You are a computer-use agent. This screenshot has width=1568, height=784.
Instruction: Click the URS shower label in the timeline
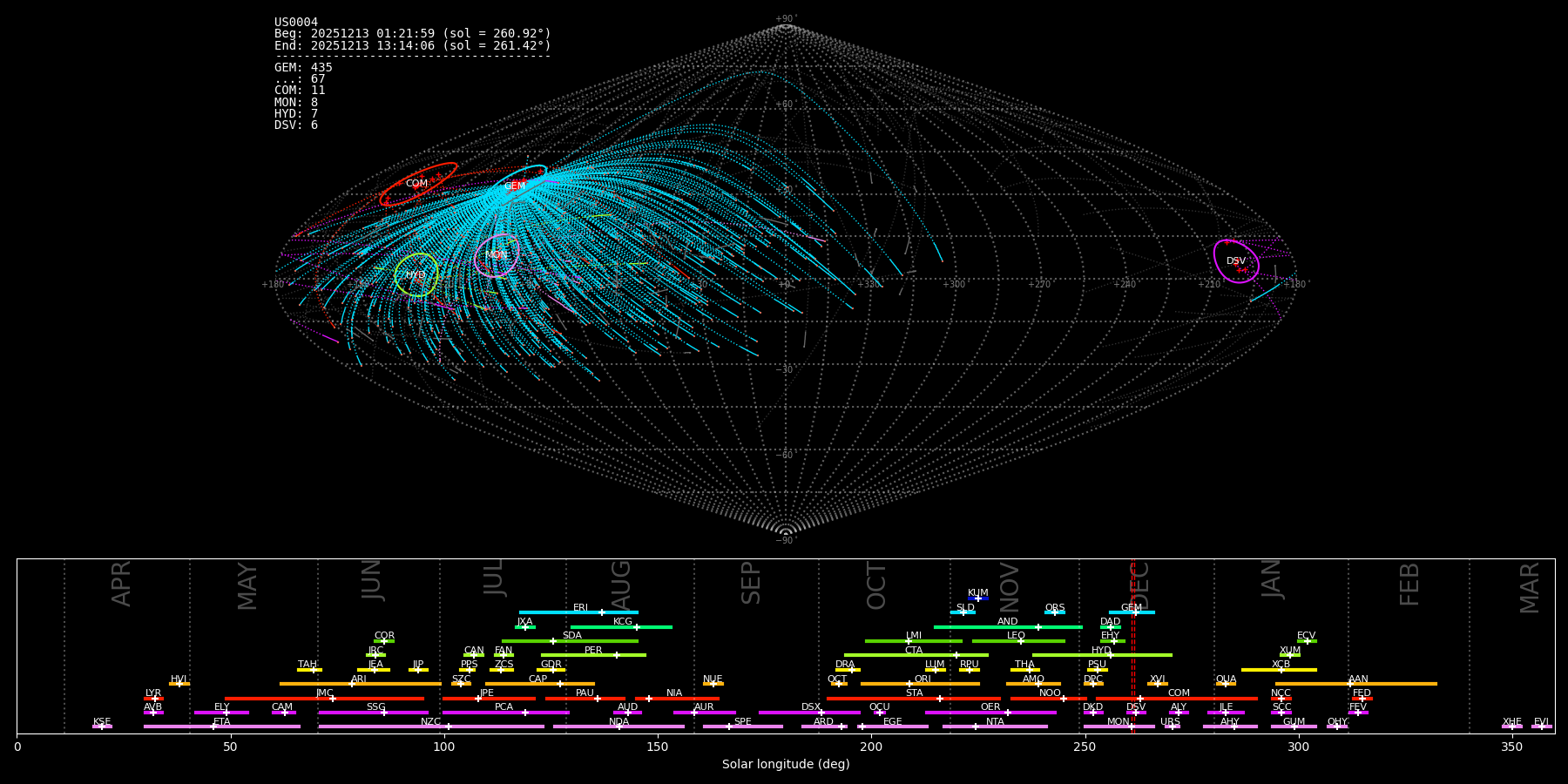point(1170,722)
